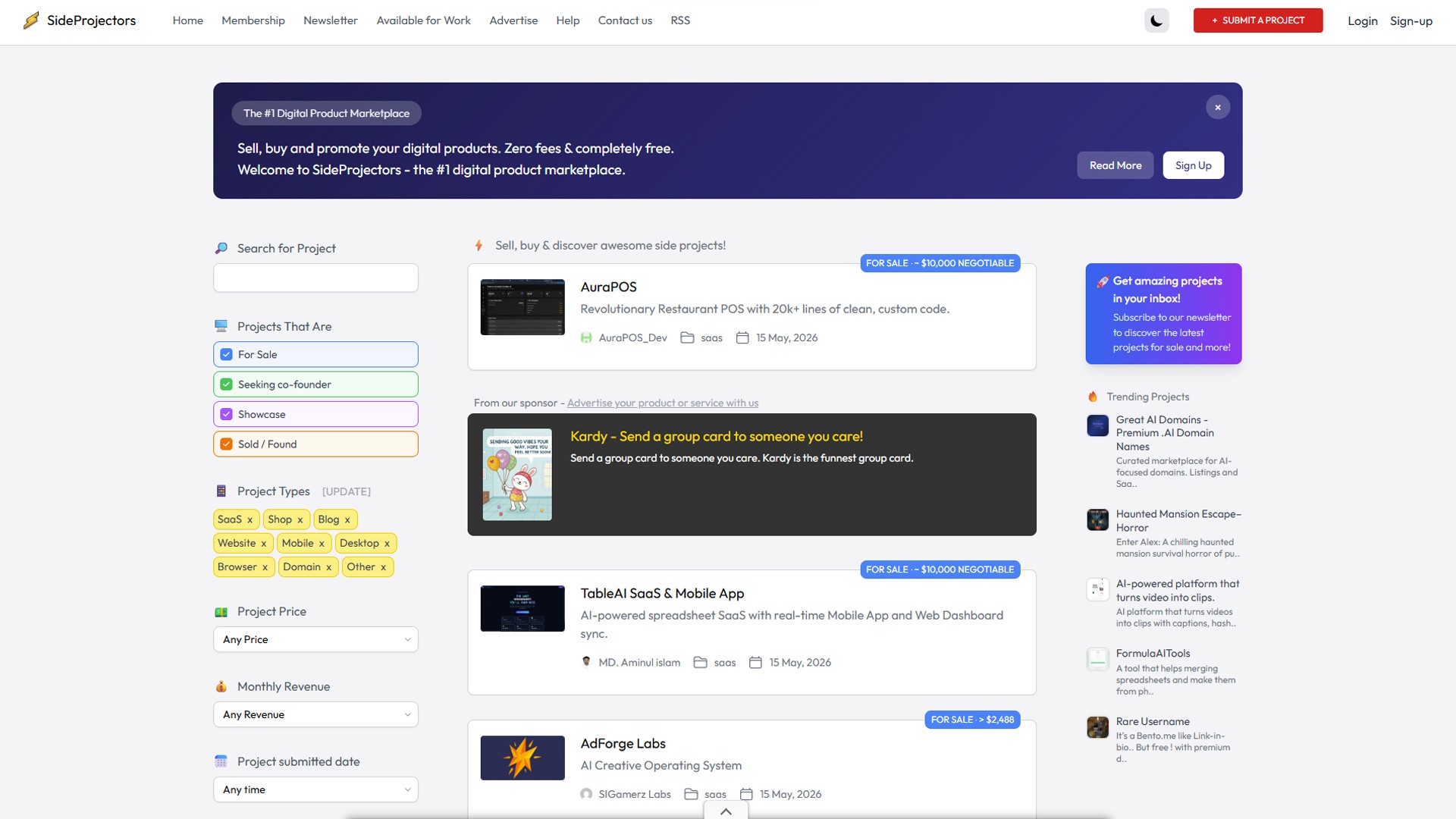The height and width of the screenshot is (819, 1456).
Task: Open the Advertise nav item
Action: (x=513, y=20)
